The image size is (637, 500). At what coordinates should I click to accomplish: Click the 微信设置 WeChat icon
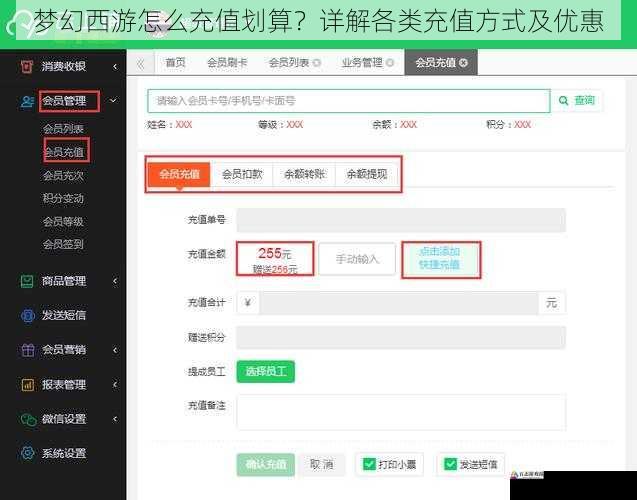pos(28,419)
